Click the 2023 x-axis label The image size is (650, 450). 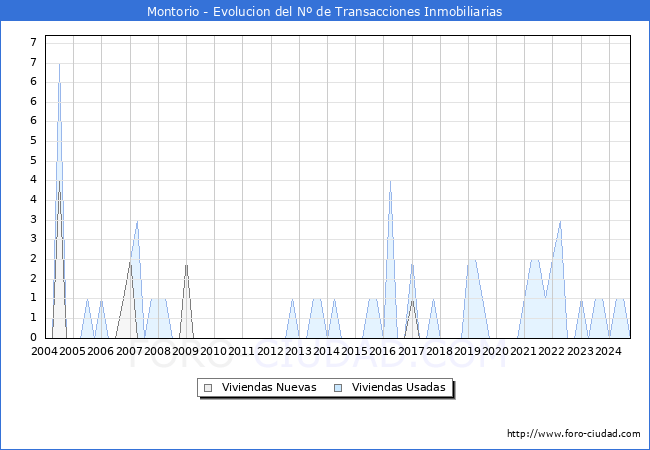pyautogui.click(x=580, y=351)
